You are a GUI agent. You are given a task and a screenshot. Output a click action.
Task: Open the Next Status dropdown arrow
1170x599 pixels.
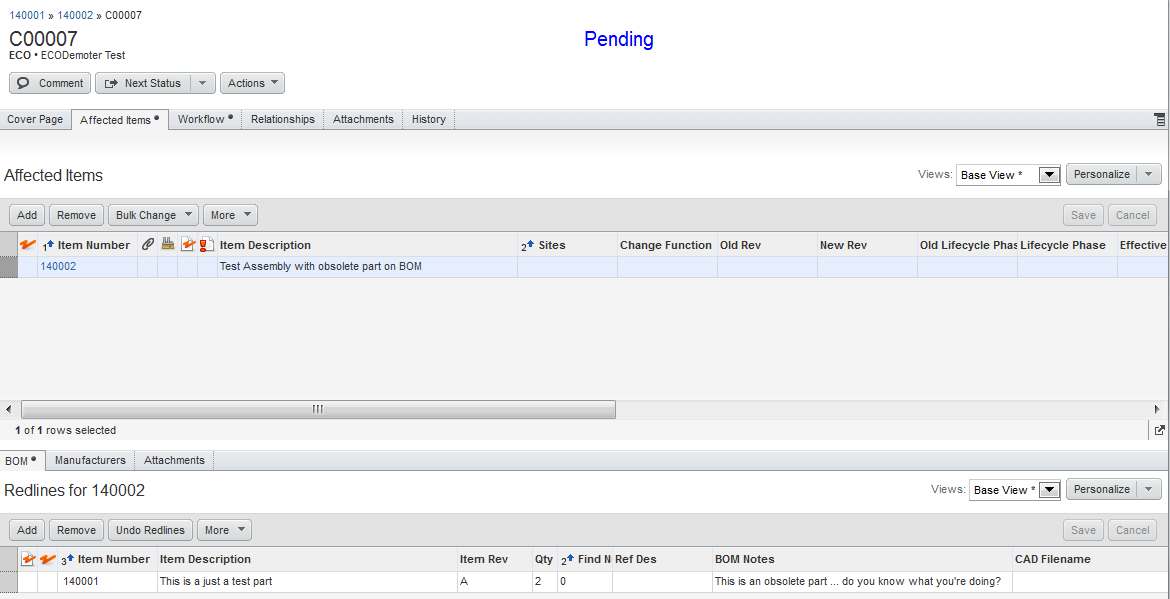click(x=202, y=83)
